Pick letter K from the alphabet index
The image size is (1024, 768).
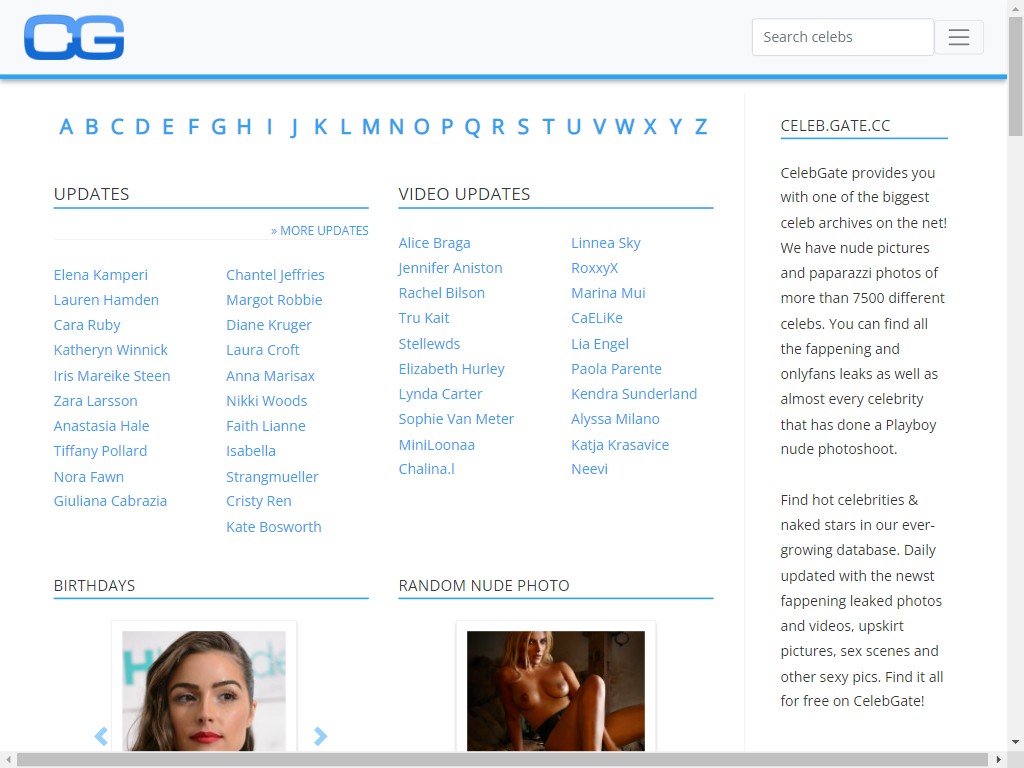click(320, 127)
